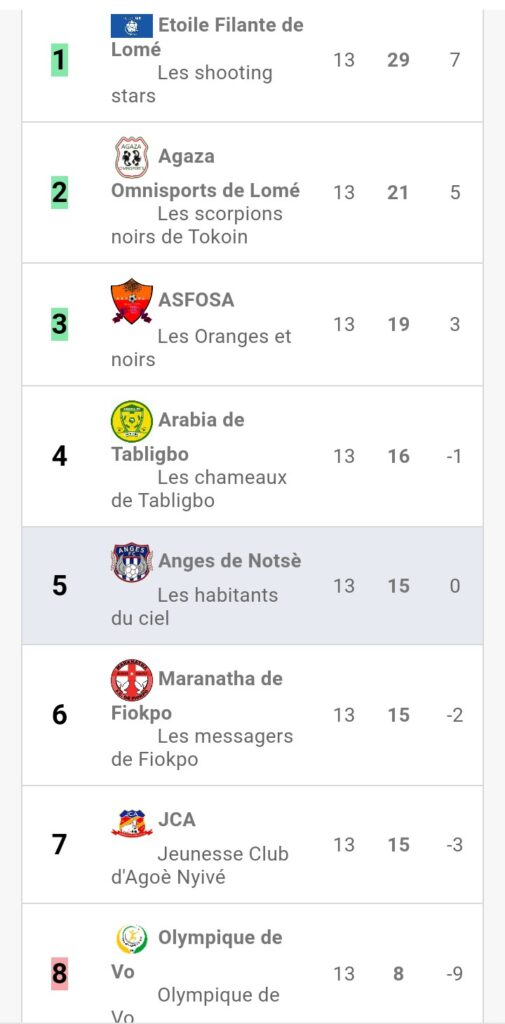The image size is (505, 1024).
Task: Click the green rank 1 badge
Action: [x=59, y=60]
